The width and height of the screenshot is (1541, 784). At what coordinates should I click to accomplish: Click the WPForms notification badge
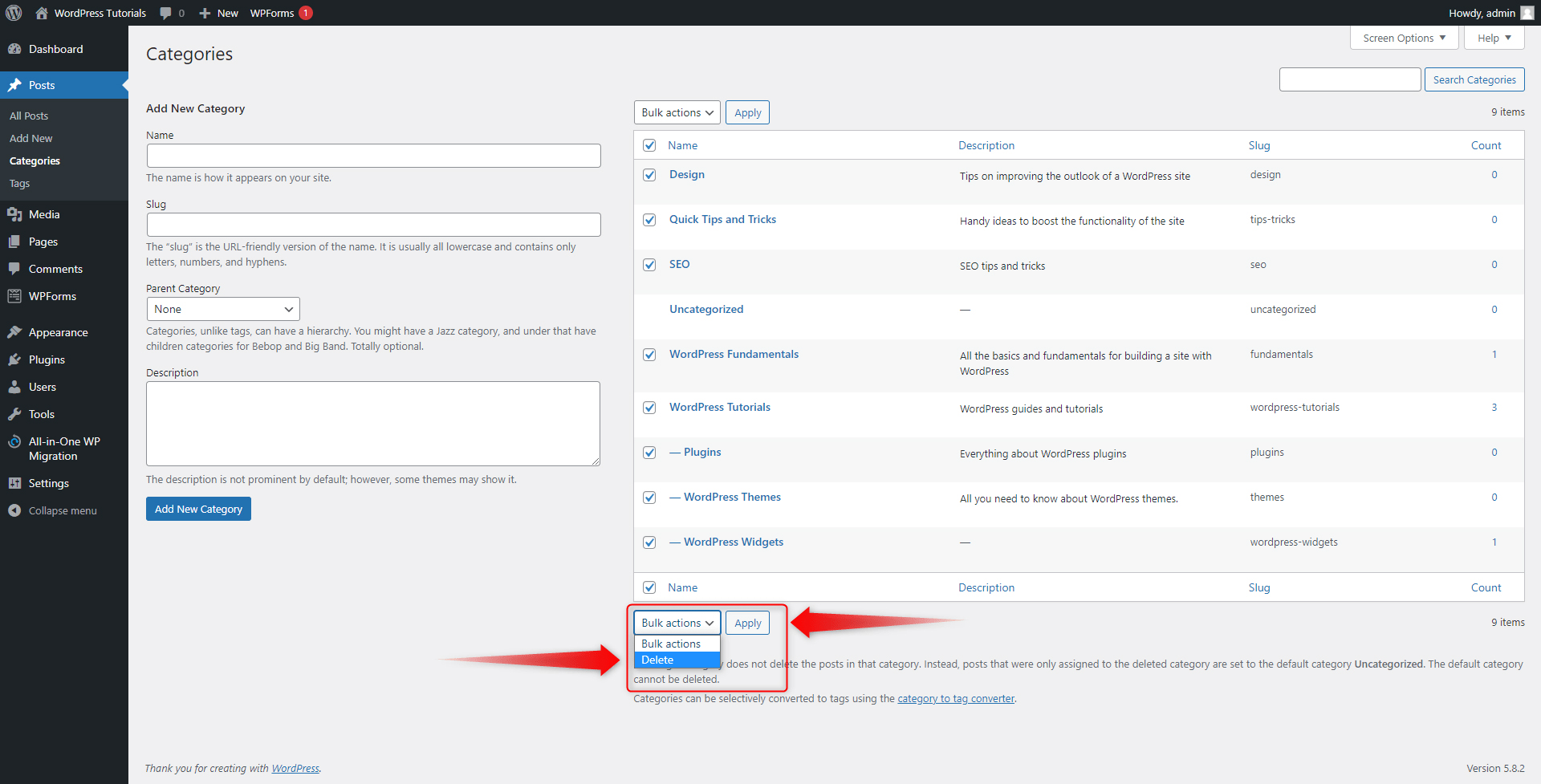[x=306, y=13]
